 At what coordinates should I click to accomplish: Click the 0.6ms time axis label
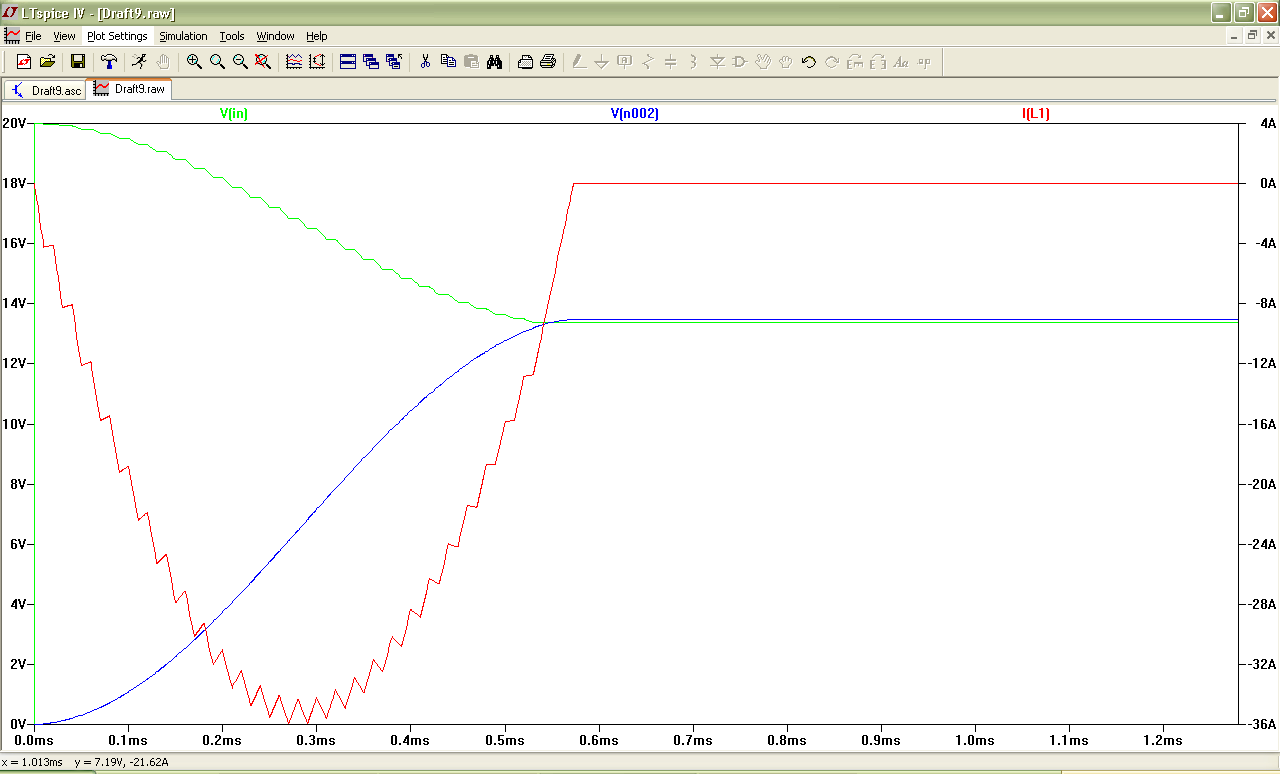pos(598,740)
